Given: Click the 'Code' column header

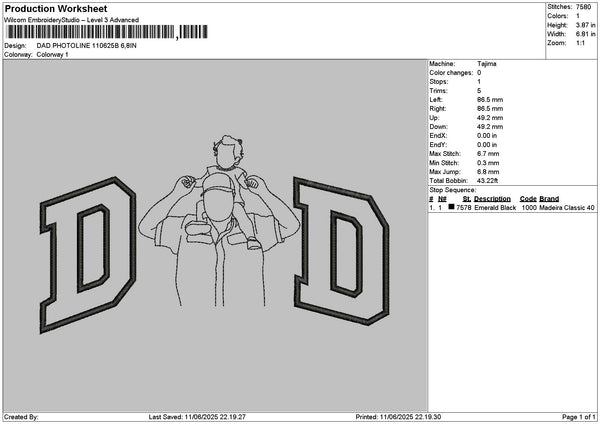Looking at the screenshot, I should (x=528, y=199).
